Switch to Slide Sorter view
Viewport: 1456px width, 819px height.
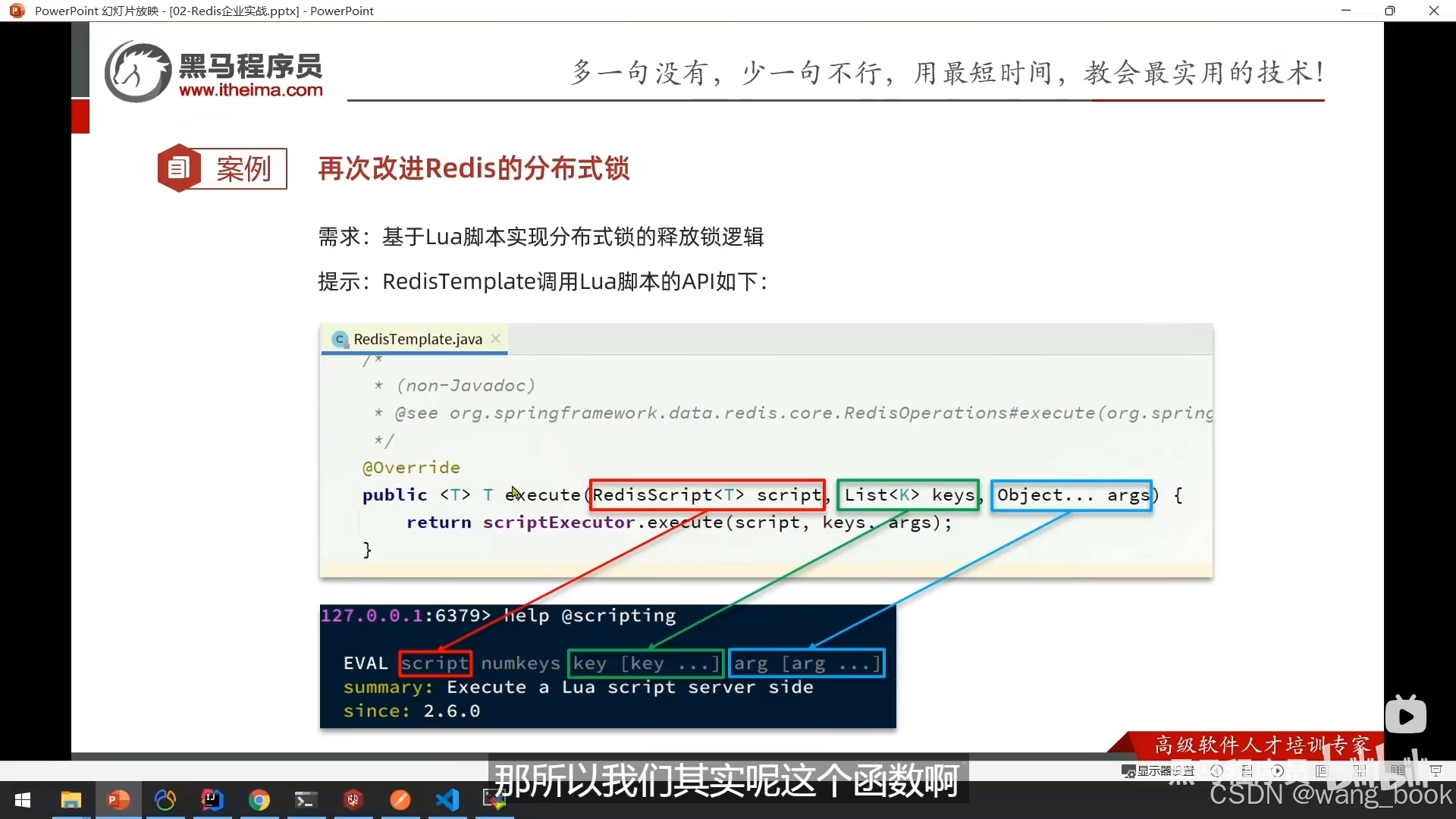pos(1360,770)
